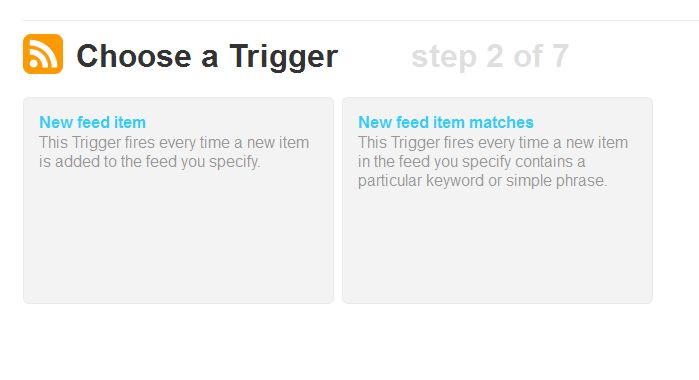Click the number 7 in the step indicator

pos(560,56)
